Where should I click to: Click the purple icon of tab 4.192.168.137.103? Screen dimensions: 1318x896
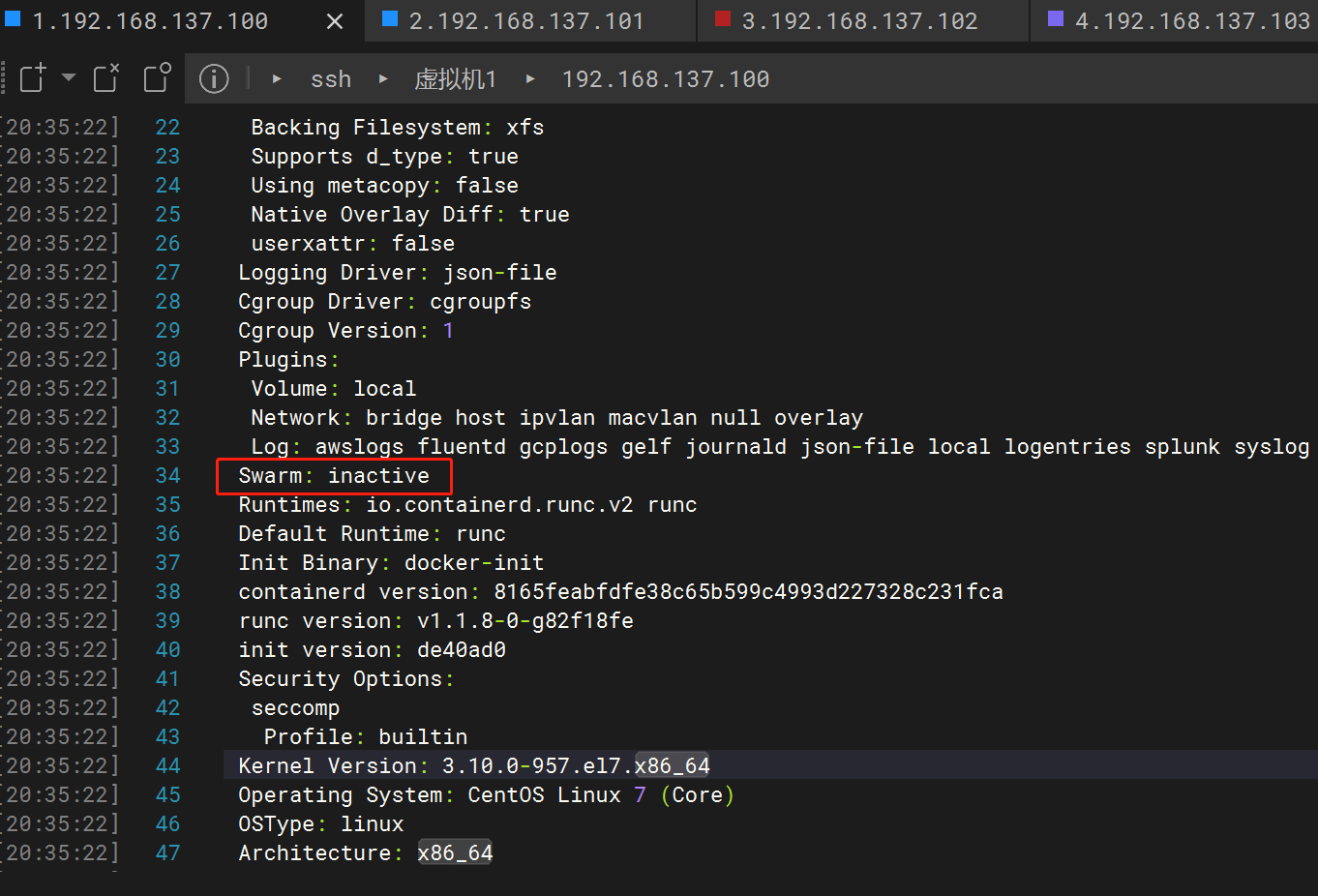click(1056, 19)
